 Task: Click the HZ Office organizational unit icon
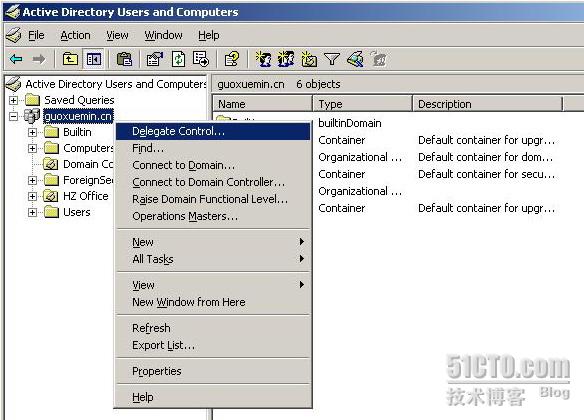click(x=51, y=196)
